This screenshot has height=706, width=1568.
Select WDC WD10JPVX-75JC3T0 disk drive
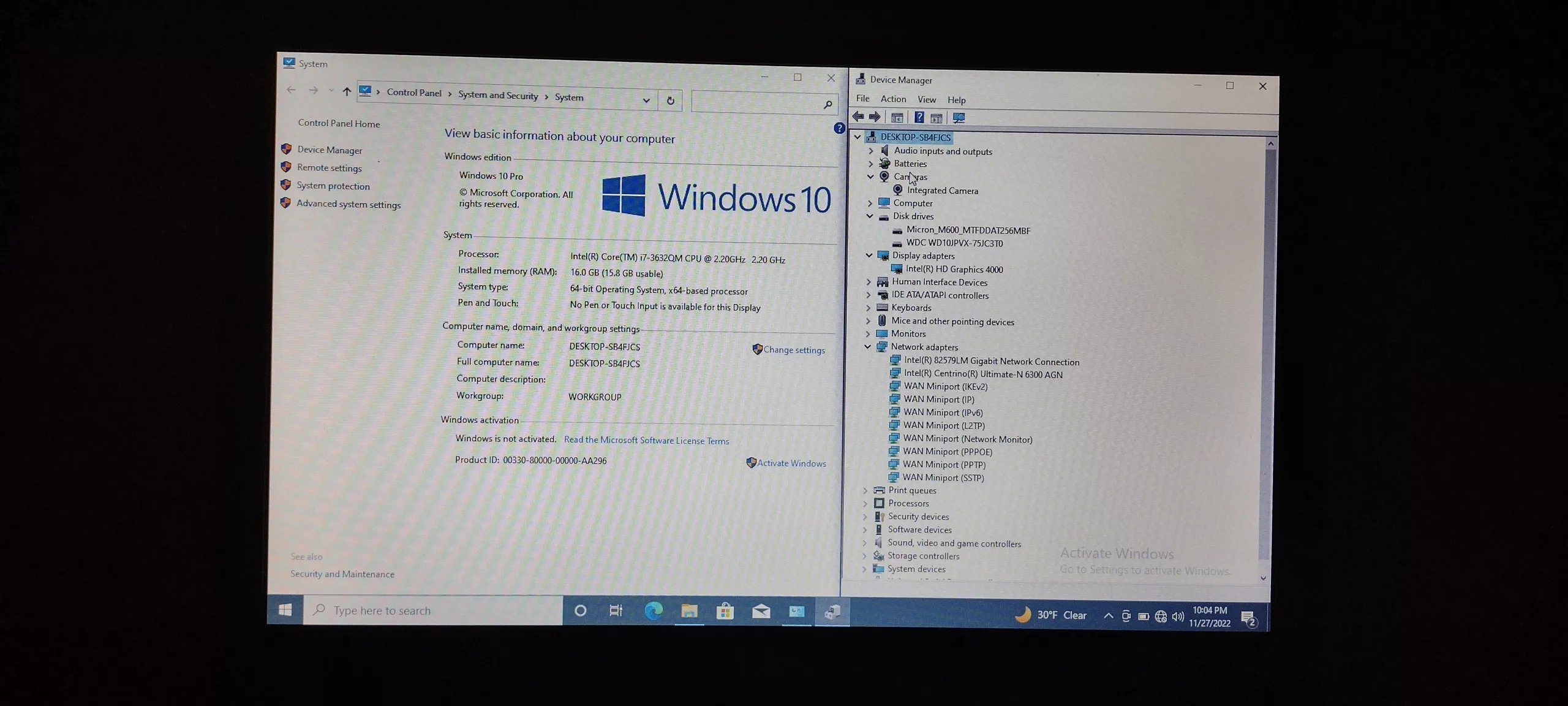tap(954, 243)
